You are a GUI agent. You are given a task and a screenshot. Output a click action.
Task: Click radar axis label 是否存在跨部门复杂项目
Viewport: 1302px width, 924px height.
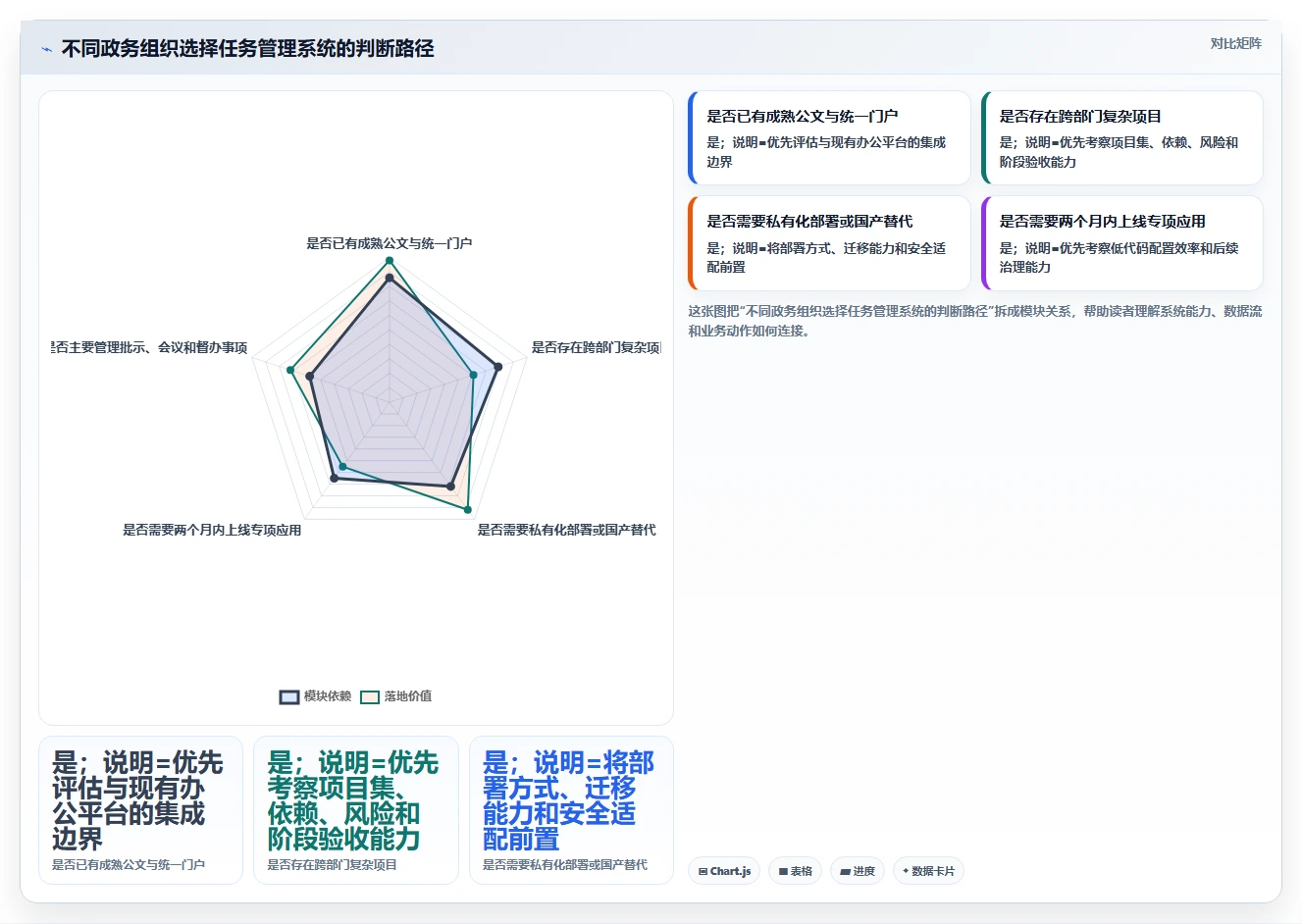click(596, 347)
